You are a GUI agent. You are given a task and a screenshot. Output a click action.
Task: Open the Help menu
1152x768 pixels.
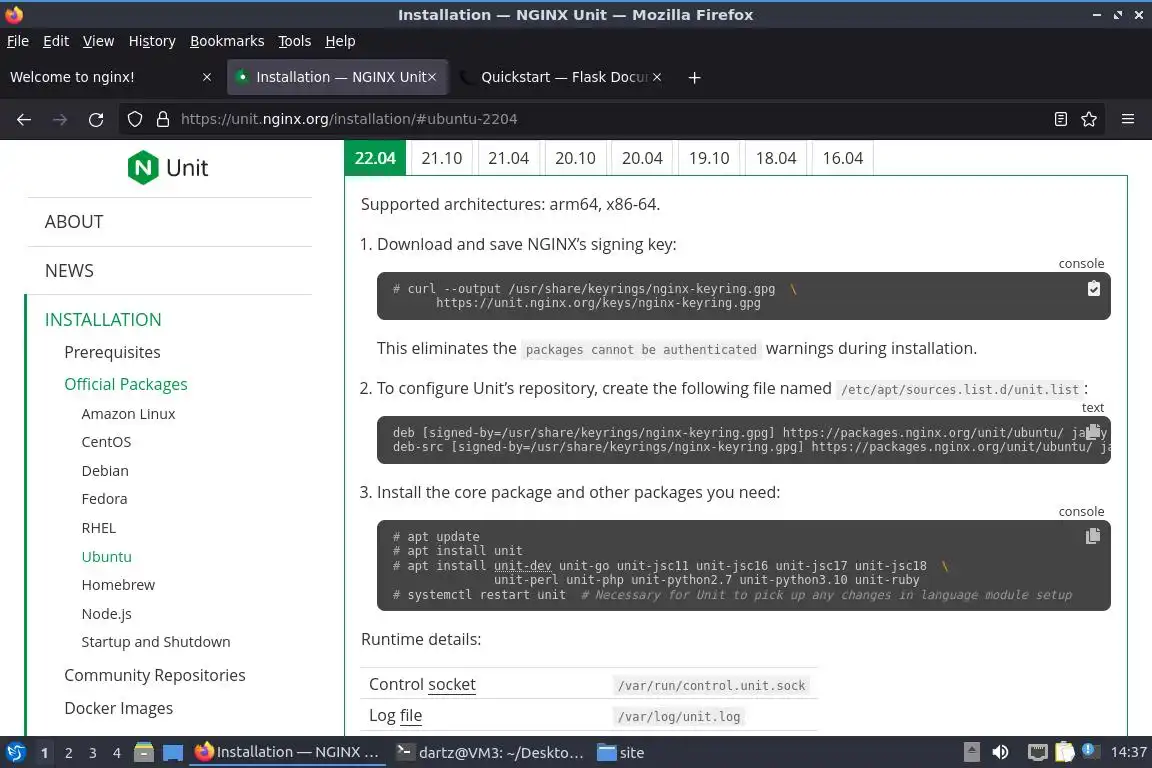tap(340, 41)
